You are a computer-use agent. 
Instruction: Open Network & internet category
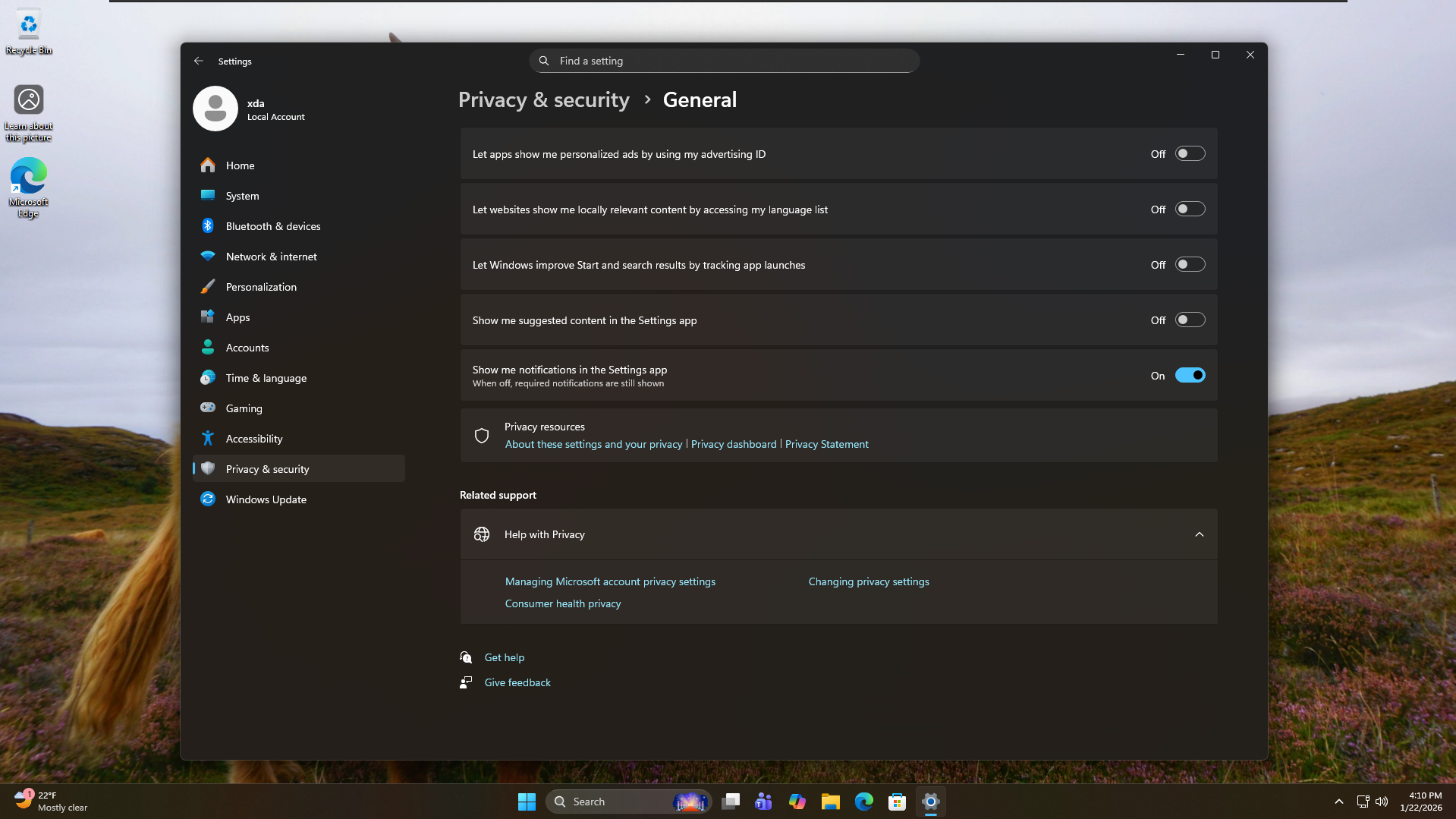click(x=299, y=257)
